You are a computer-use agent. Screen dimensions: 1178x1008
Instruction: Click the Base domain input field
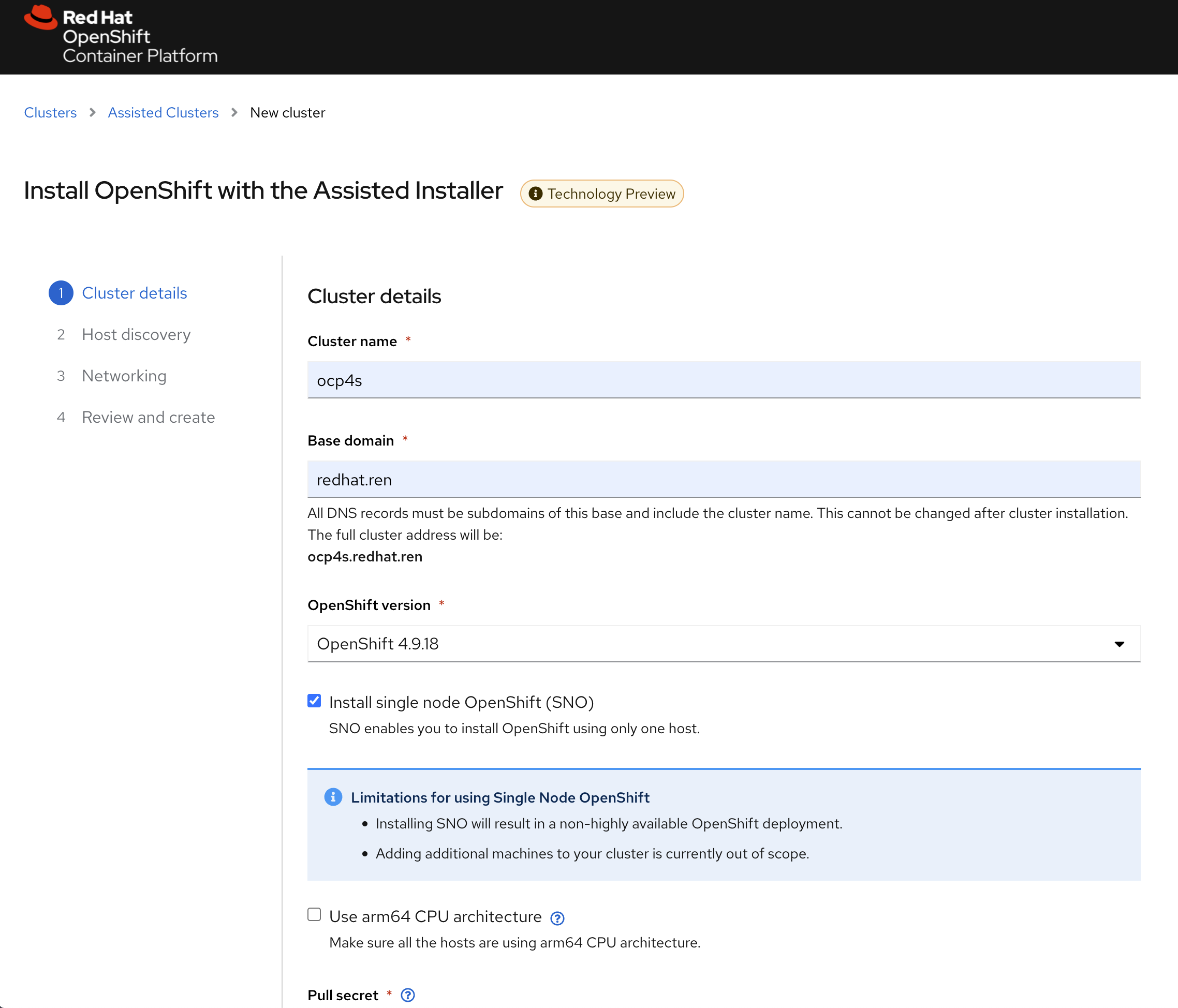point(723,479)
